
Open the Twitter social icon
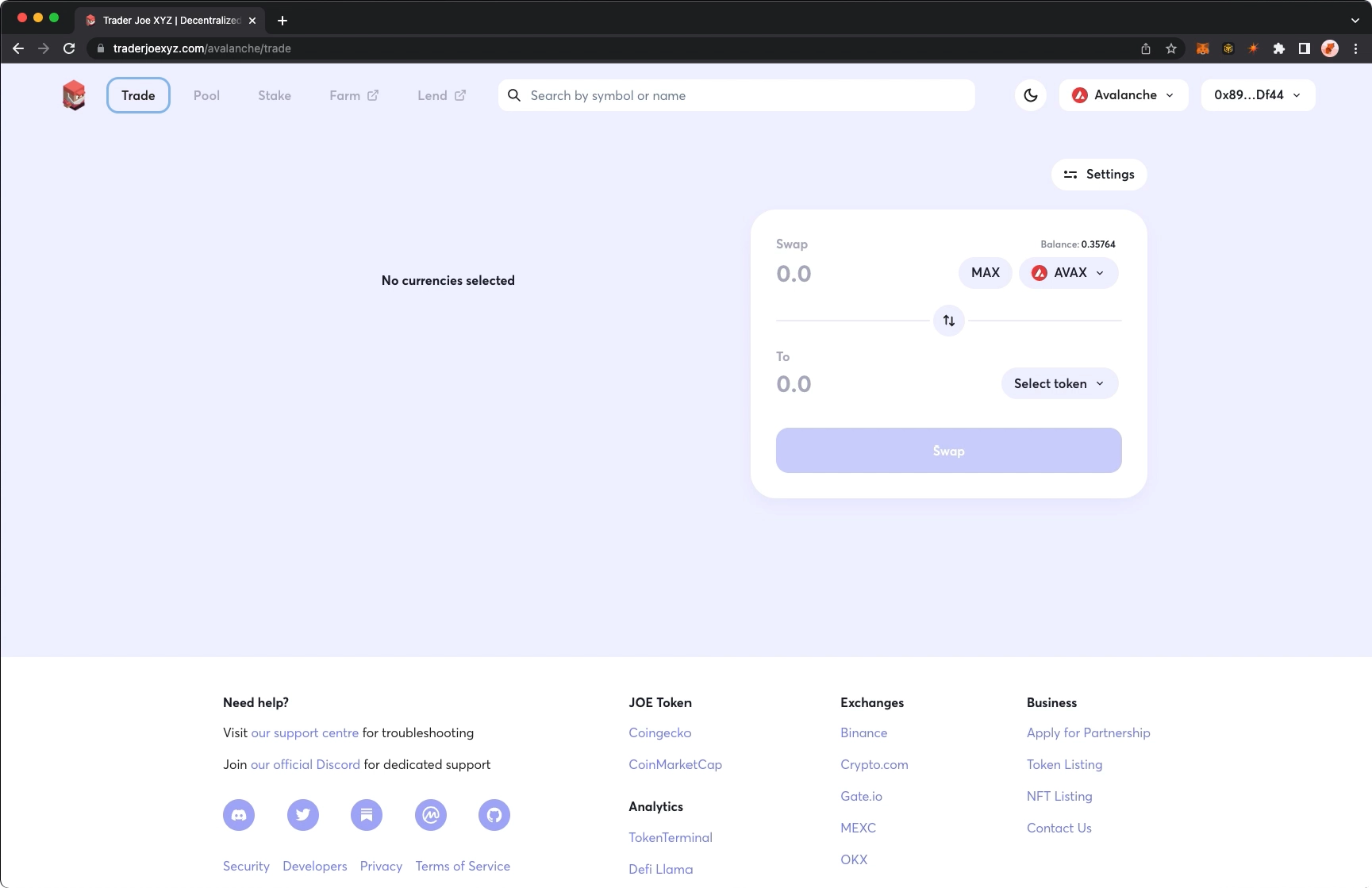point(303,815)
